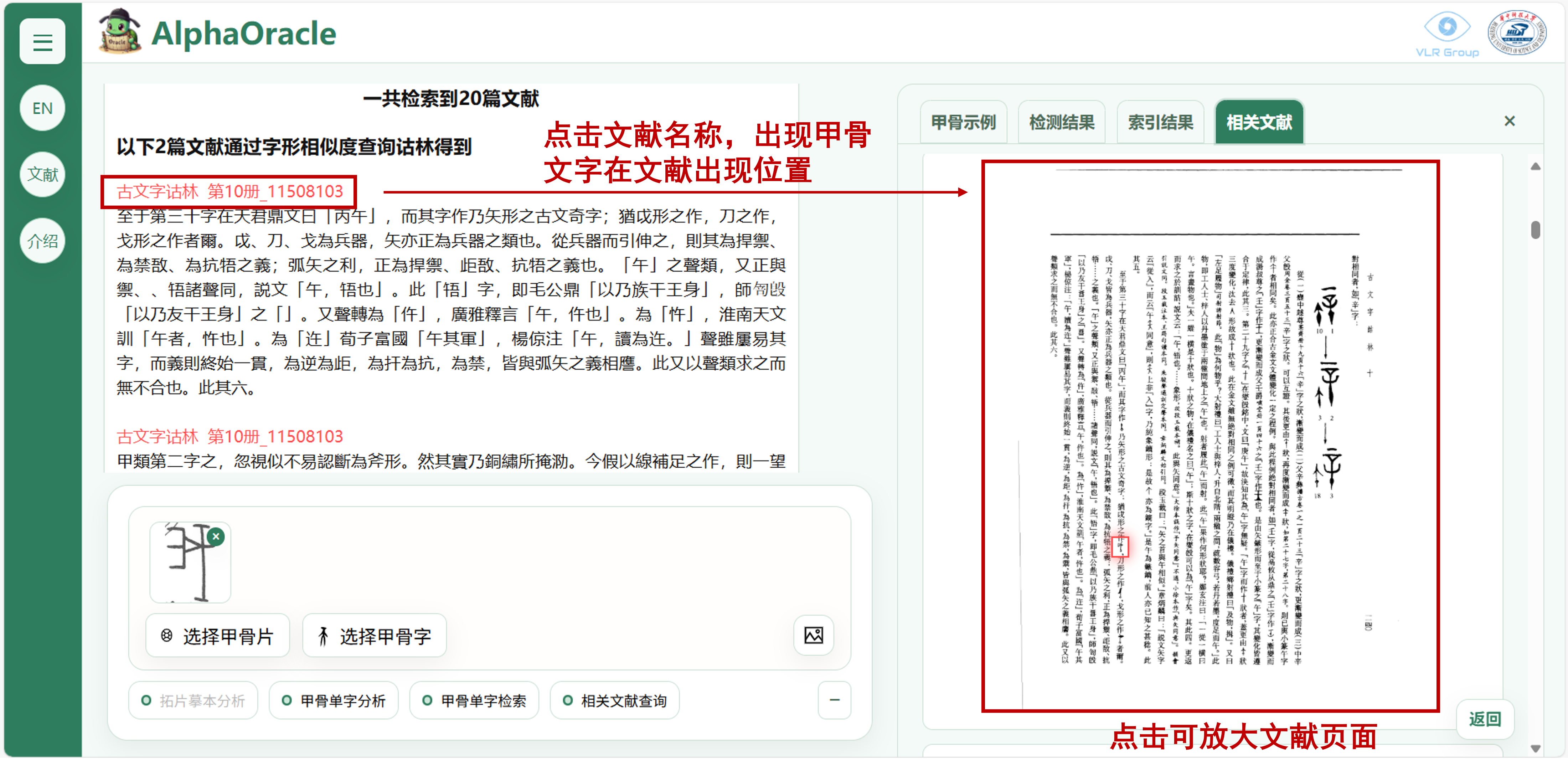1568x771 pixels.
Task: Switch language with the EN button
Action: click(x=42, y=108)
